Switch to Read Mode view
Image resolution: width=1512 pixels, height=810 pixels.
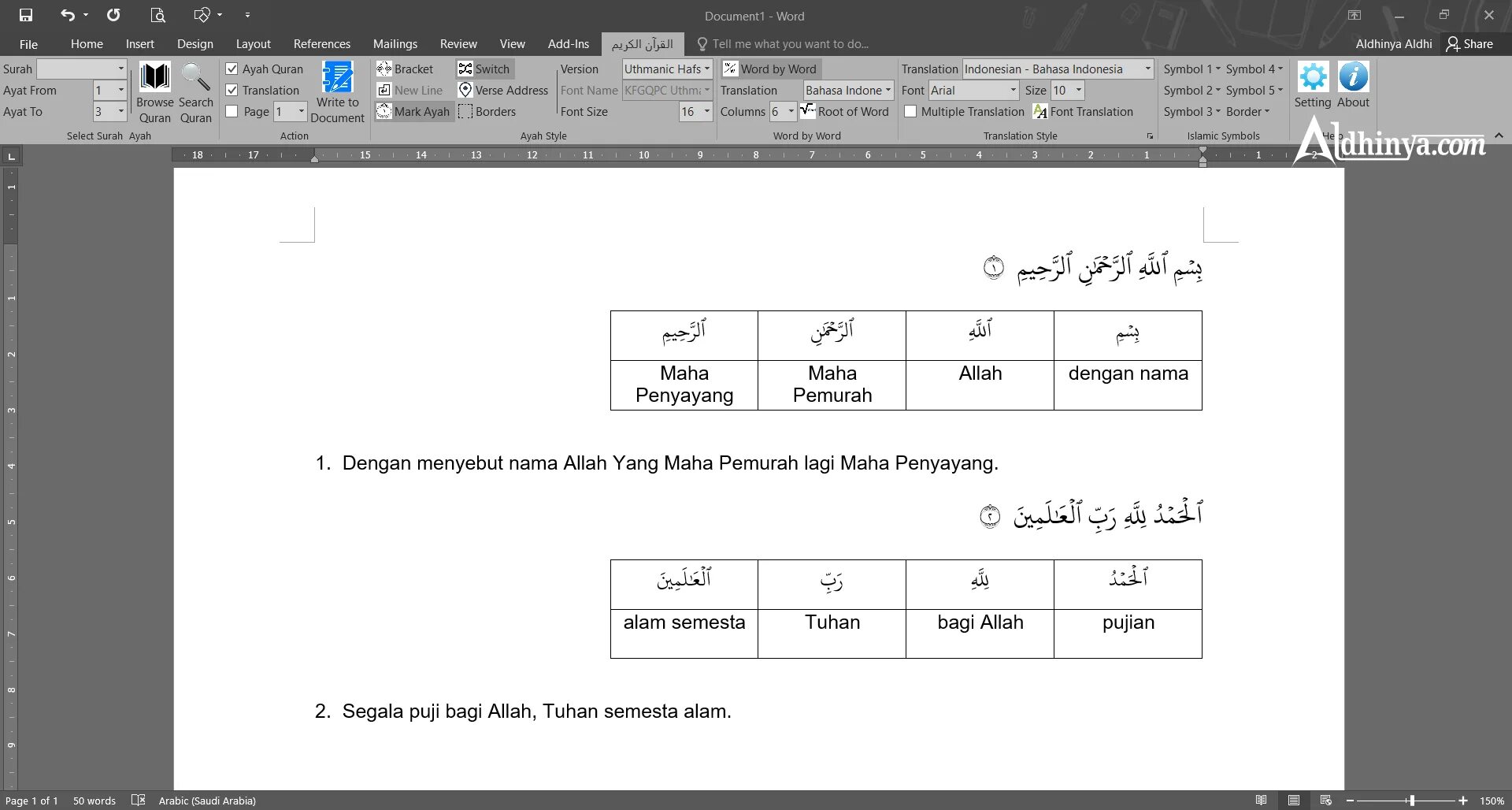(1262, 801)
